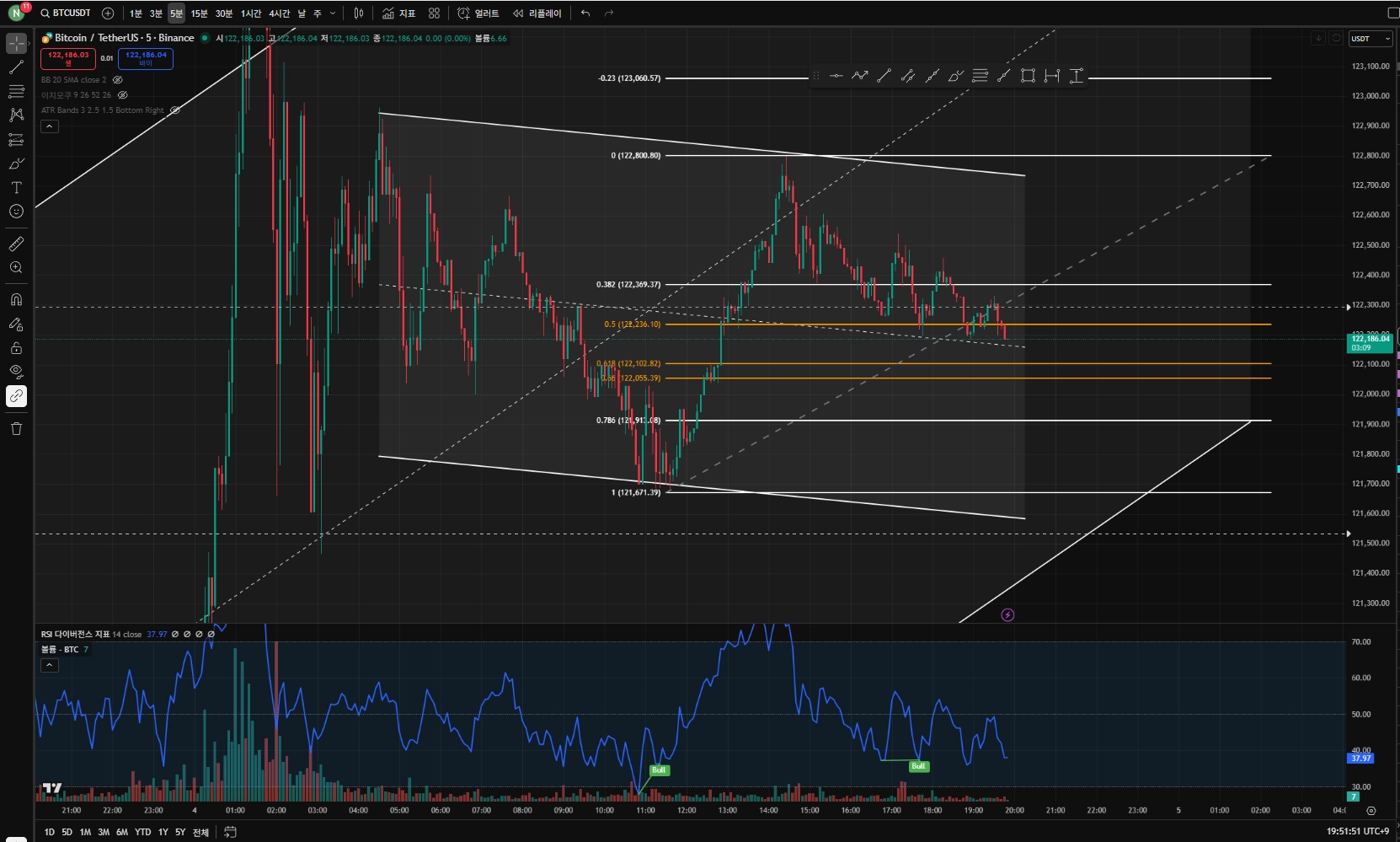Pick Fib retracement in floating toolbar
1400x842 pixels.
[x=980, y=76]
